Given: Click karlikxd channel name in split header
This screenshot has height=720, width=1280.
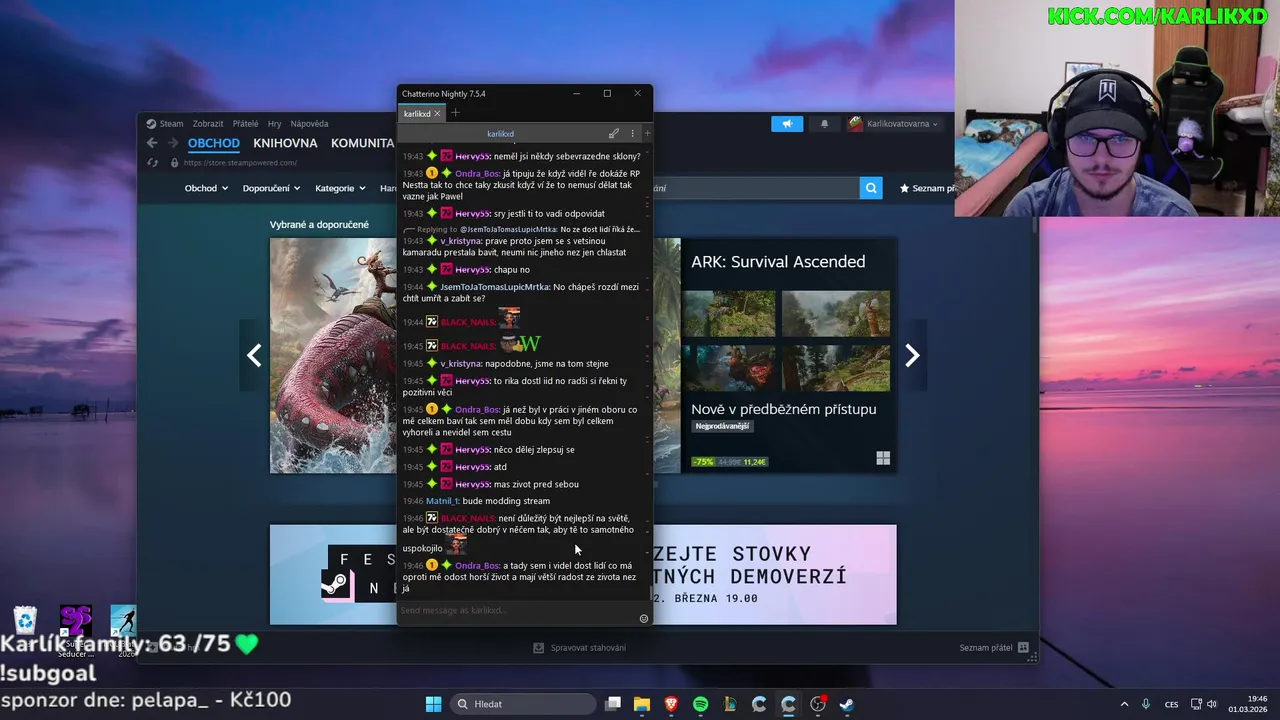Looking at the screenshot, I should (x=500, y=133).
